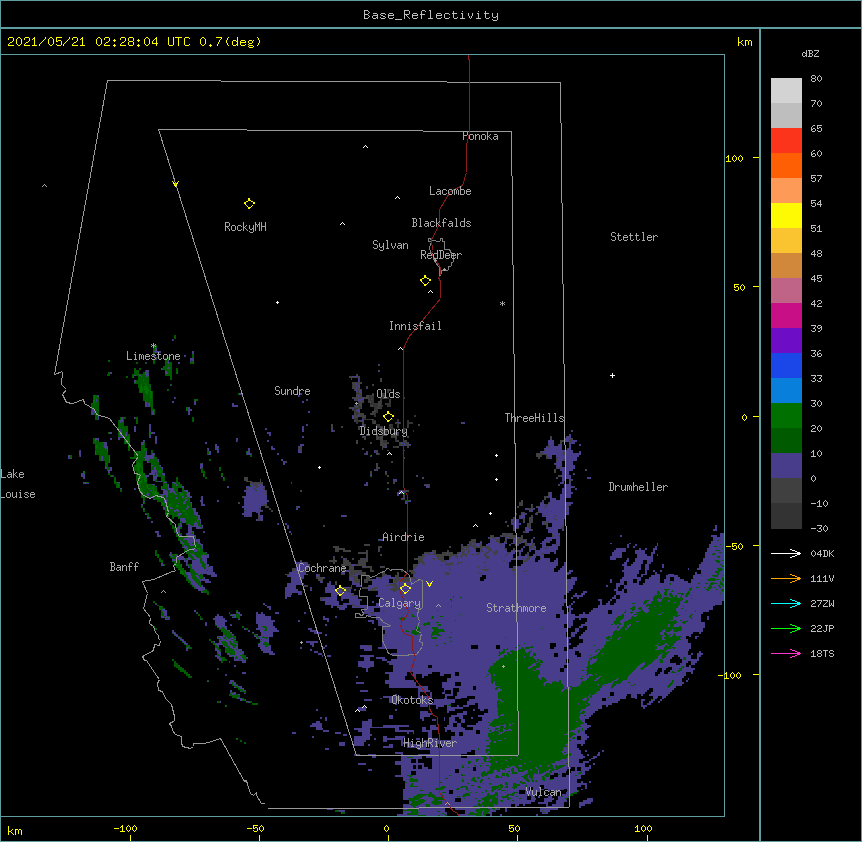The height and width of the screenshot is (842, 862).
Task: Click the Calgary city label
Action: point(399,603)
